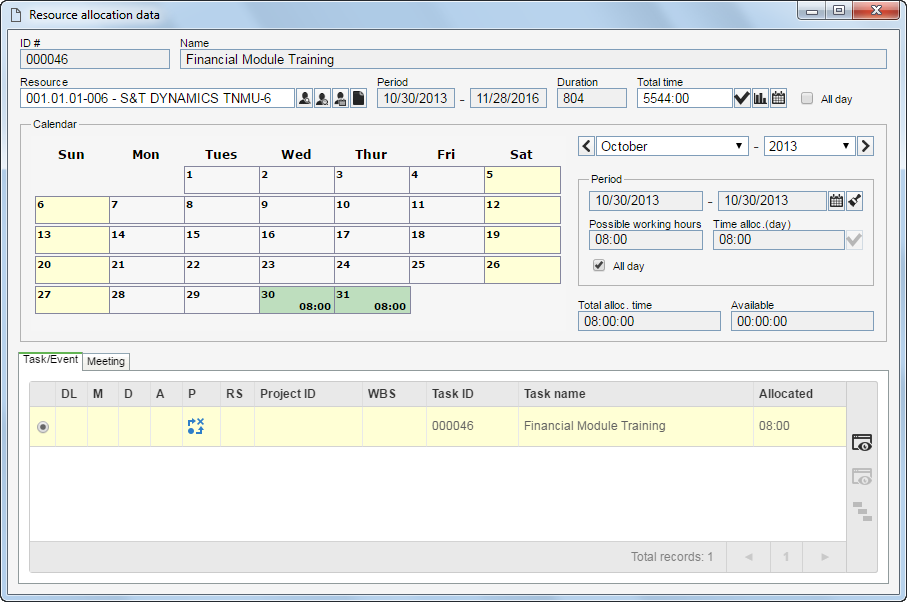Viewport: 907px width, 602px height.
Task: Click the Time alloc.(day) field
Action: [x=778, y=239]
